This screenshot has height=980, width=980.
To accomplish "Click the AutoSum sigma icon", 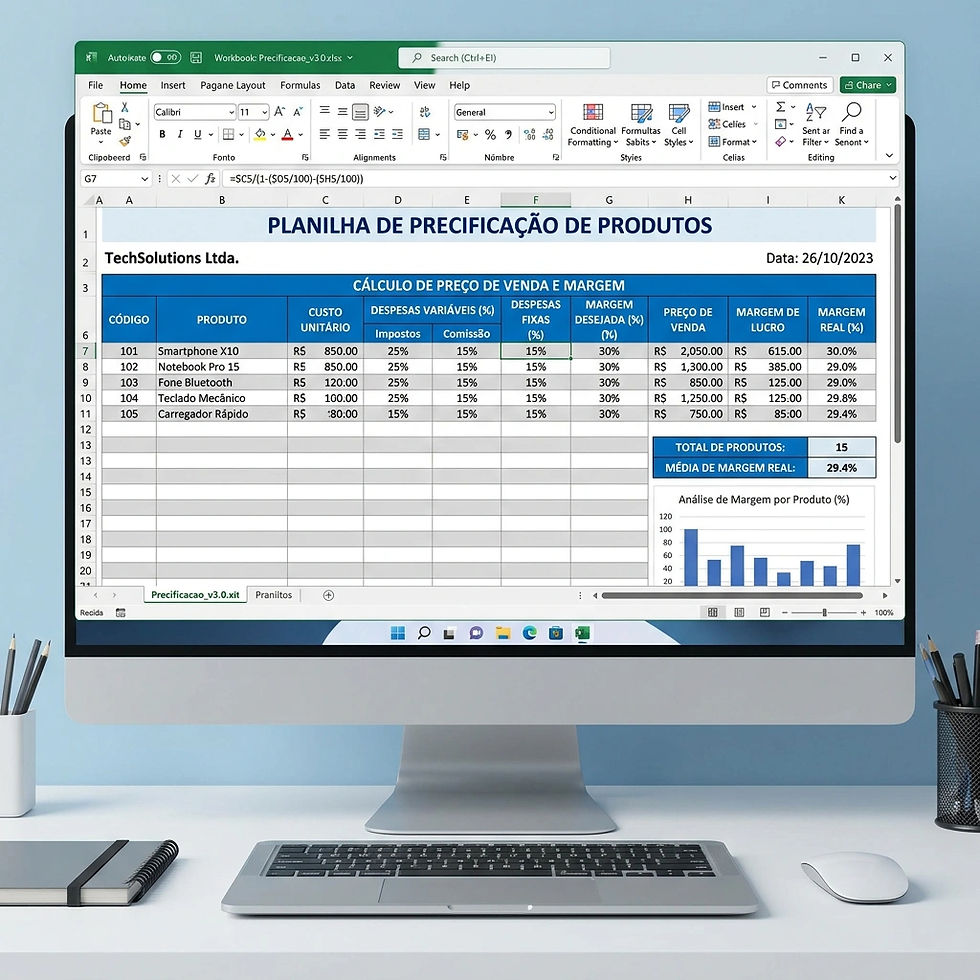I will click(x=781, y=107).
